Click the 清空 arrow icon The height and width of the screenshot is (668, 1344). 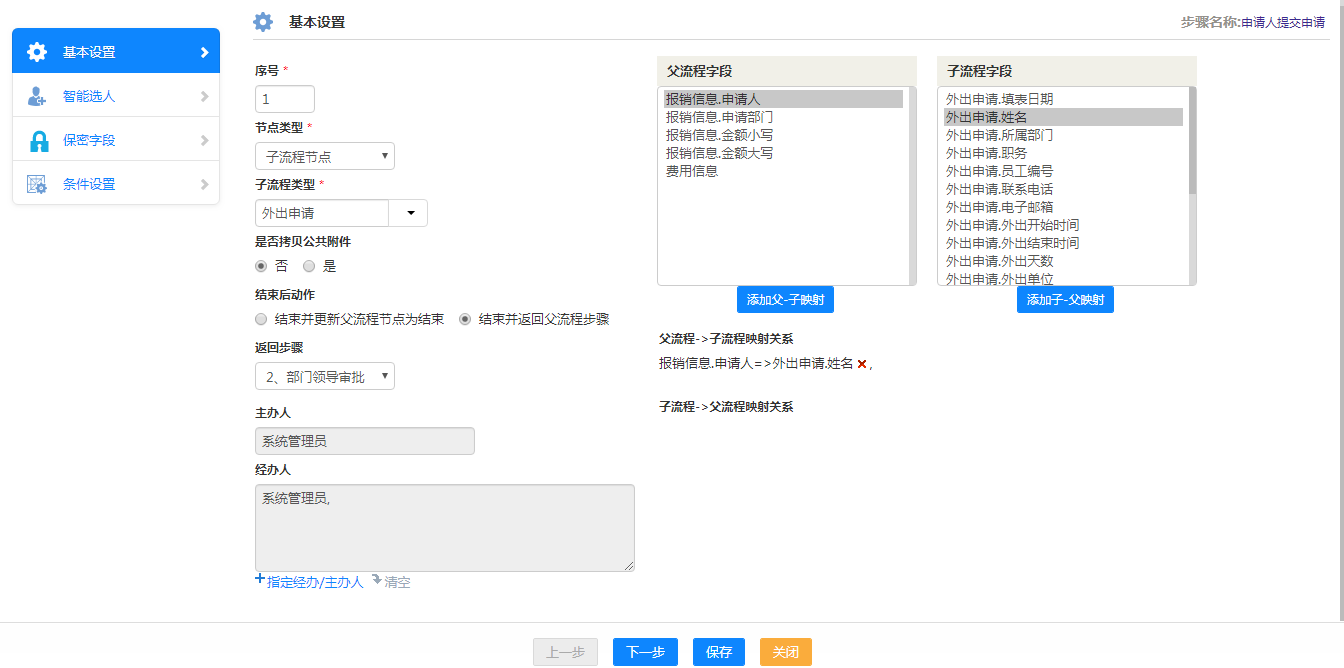377,580
